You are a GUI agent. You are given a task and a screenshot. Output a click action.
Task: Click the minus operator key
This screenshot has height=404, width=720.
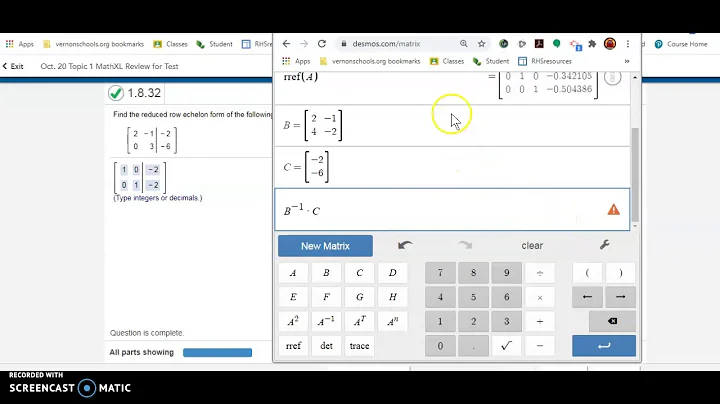tap(540, 346)
